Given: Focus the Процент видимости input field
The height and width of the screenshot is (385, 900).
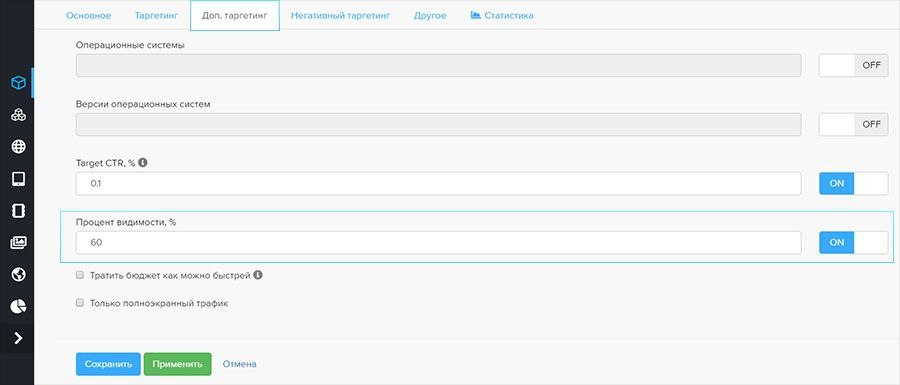Looking at the screenshot, I should pos(439,243).
